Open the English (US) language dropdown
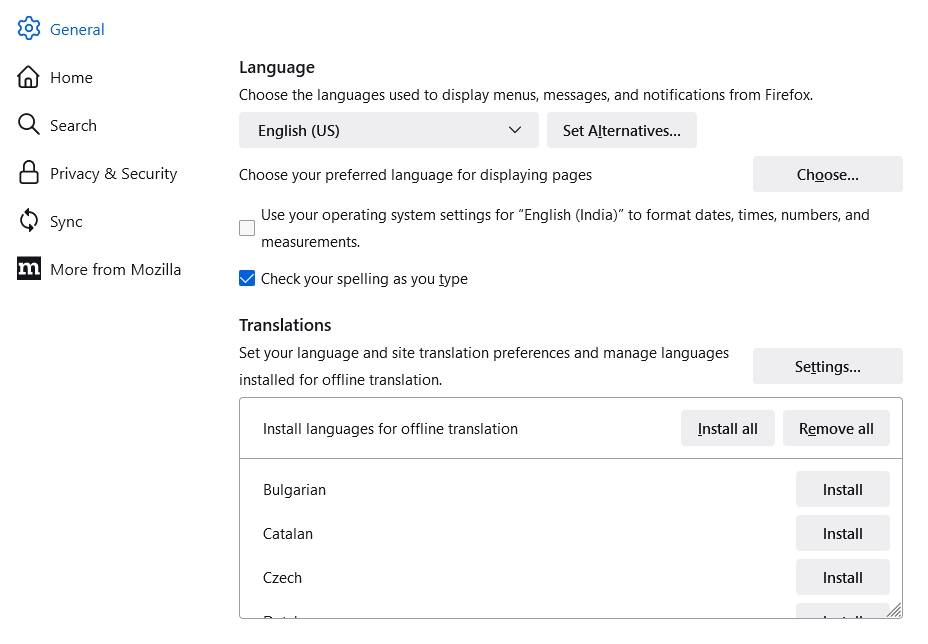 [x=389, y=130]
